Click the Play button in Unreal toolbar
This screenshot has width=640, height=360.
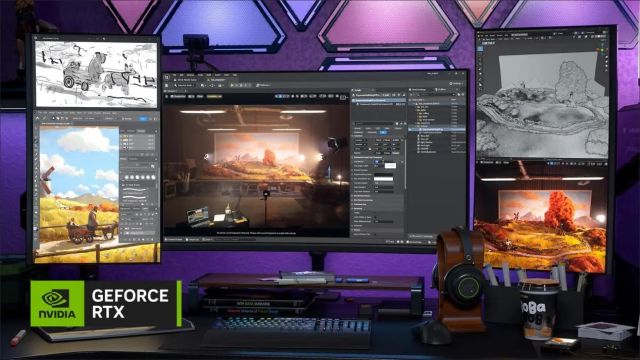tap(232, 85)
